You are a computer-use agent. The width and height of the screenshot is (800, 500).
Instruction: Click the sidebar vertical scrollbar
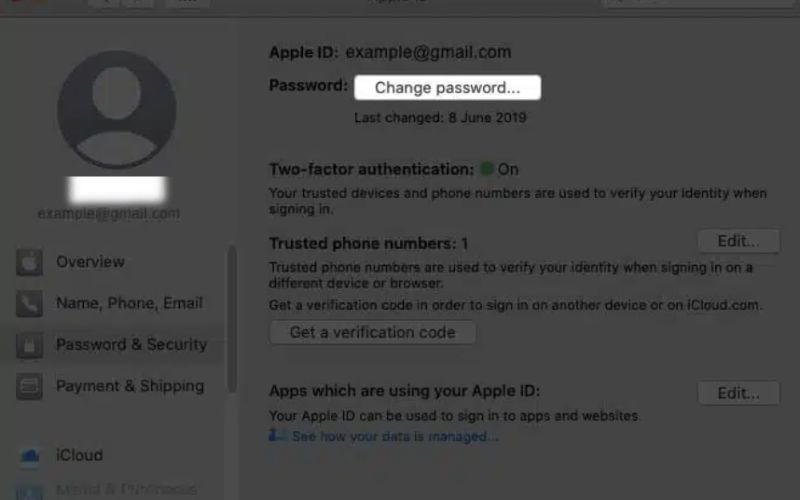232,319
